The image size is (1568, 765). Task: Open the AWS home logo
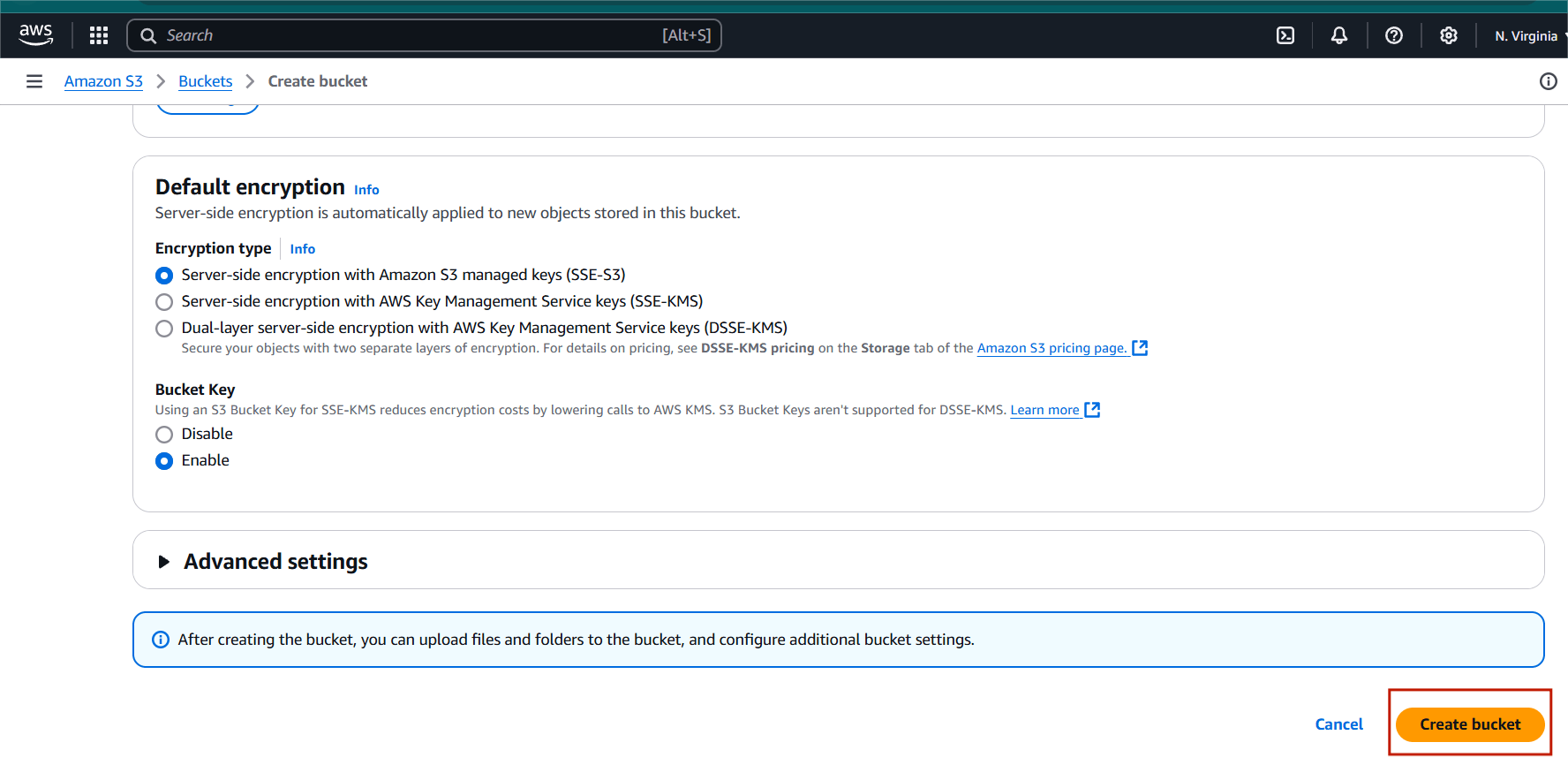pyautogui.click(x=36, y=35)
